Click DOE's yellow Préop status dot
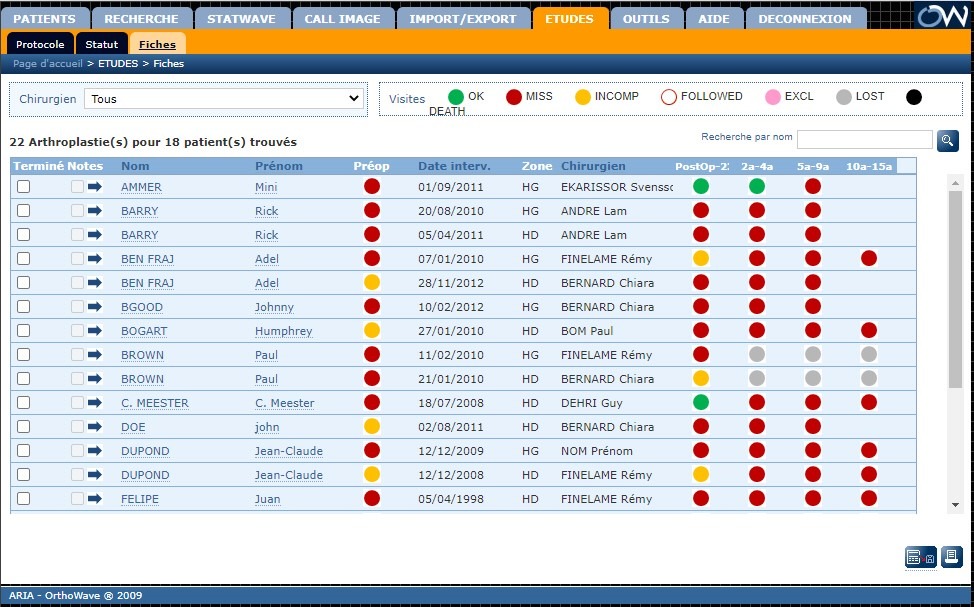This screenshot has width=974, height=607. (x=371, y=427)
